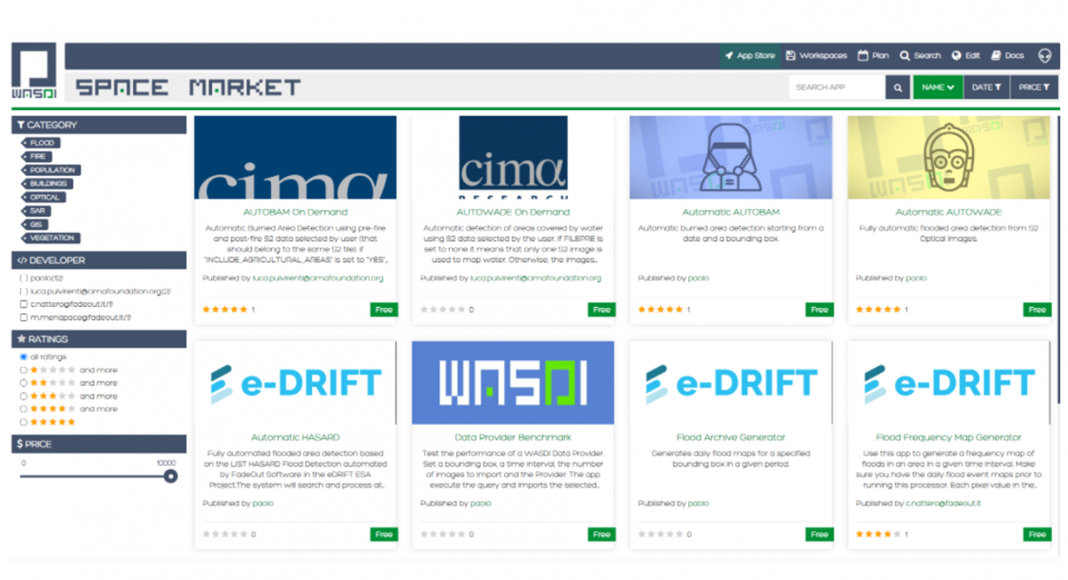
Task: Open the Plan calendar page
Action: click(x=873, y=56)
